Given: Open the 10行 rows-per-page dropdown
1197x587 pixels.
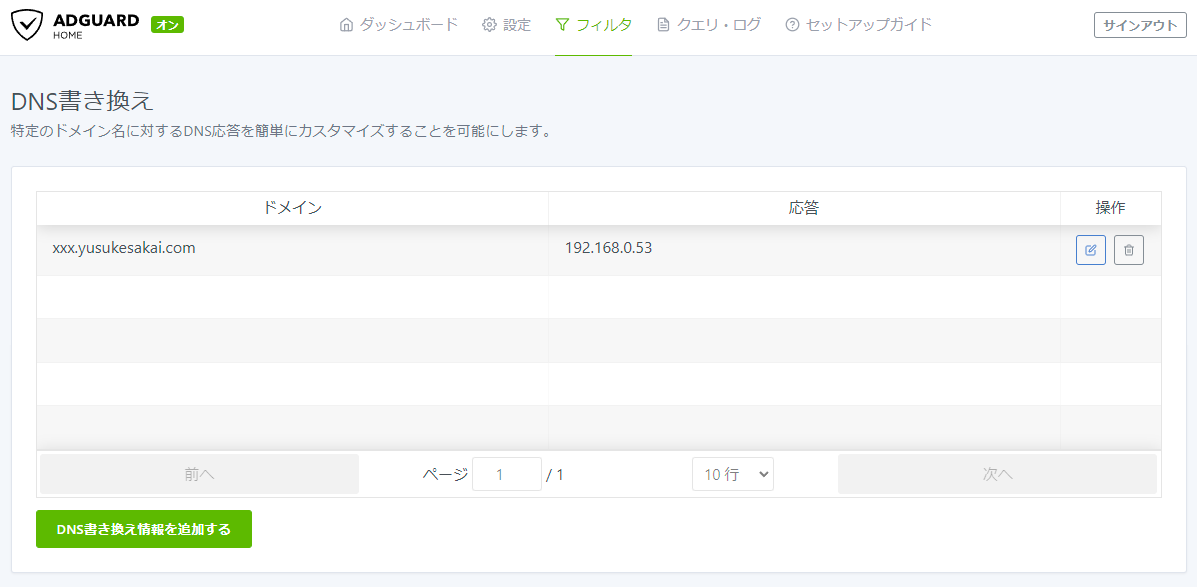Looking at the screenshot, I should 733,473.
